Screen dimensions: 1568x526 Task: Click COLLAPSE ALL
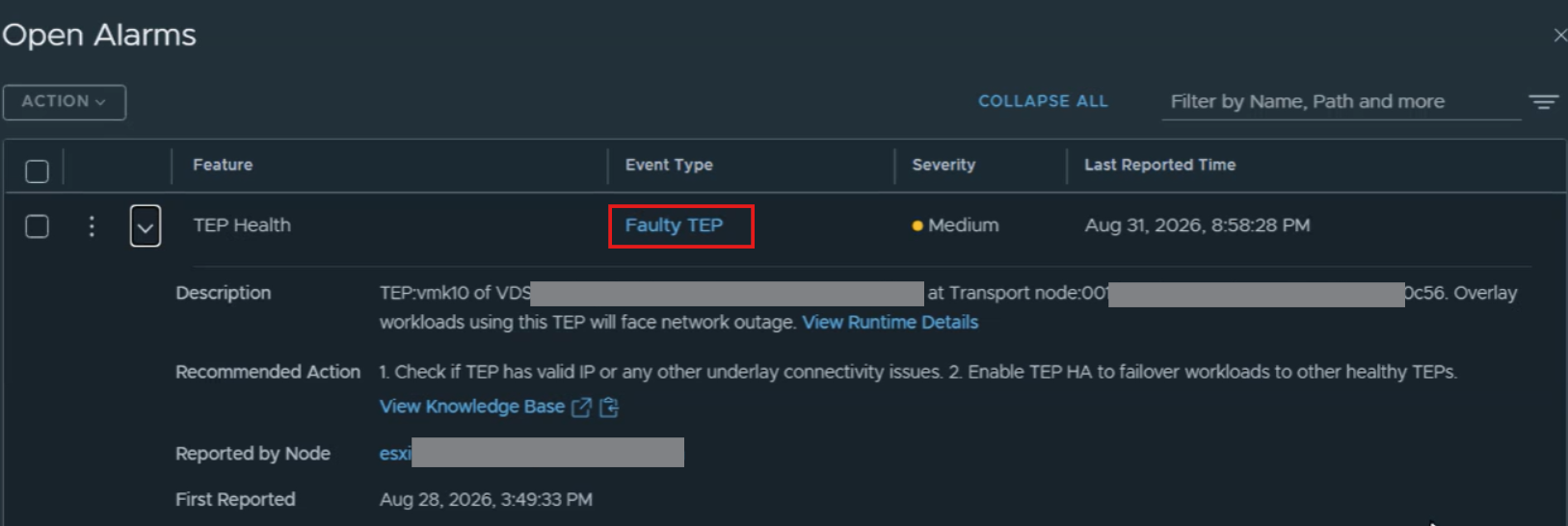point(1043,101)
